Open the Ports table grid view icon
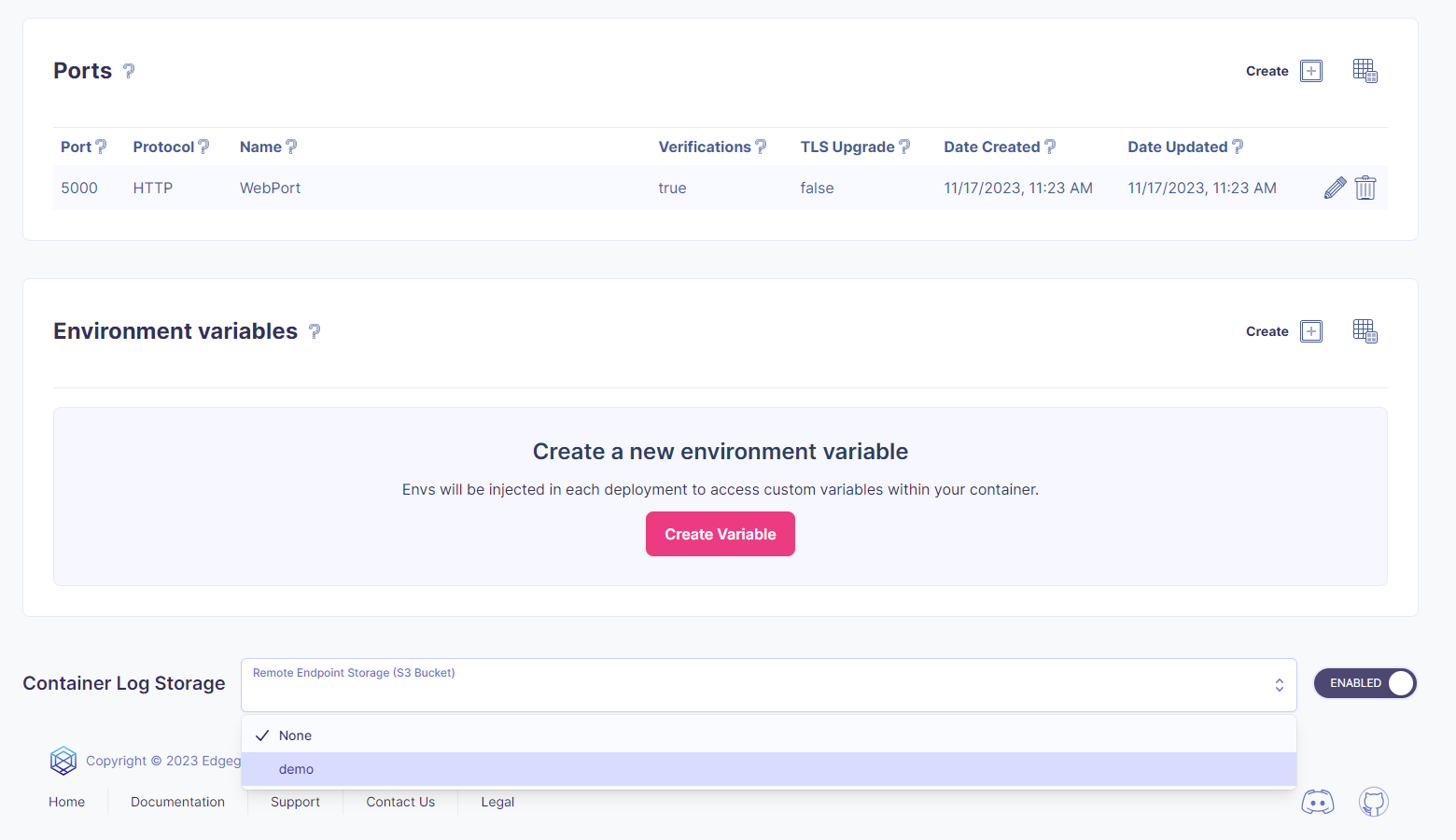 [x=1365, y=71]
